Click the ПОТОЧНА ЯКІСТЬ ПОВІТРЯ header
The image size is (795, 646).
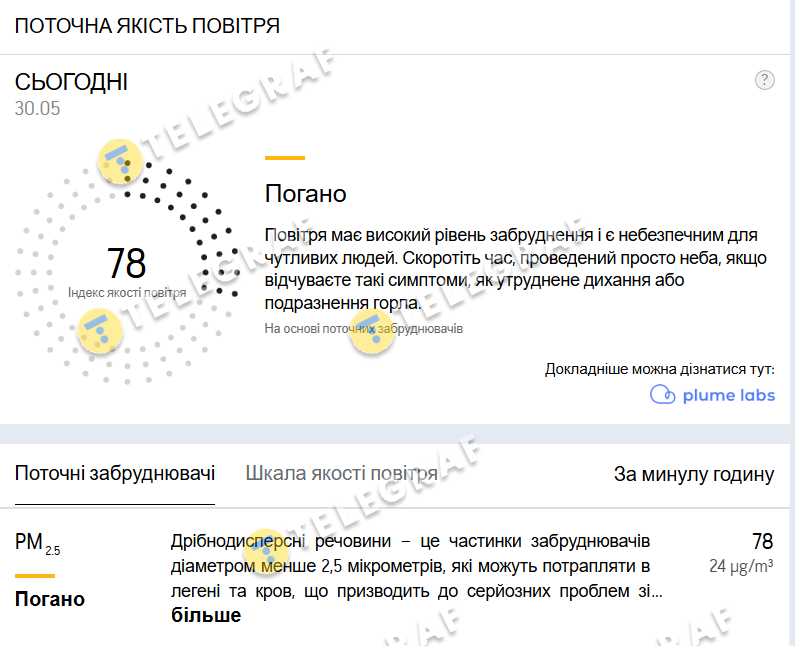(x=147, y=26)
